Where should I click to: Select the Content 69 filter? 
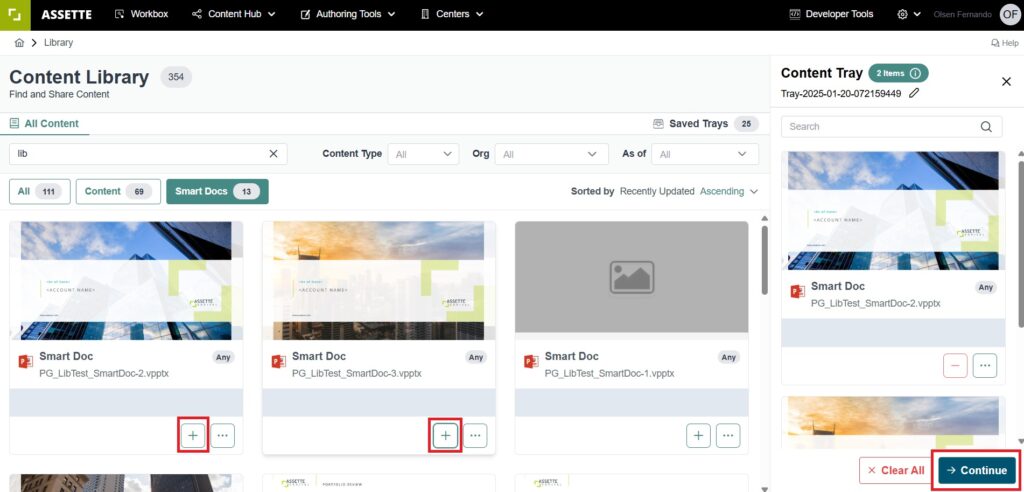point(118,191)
